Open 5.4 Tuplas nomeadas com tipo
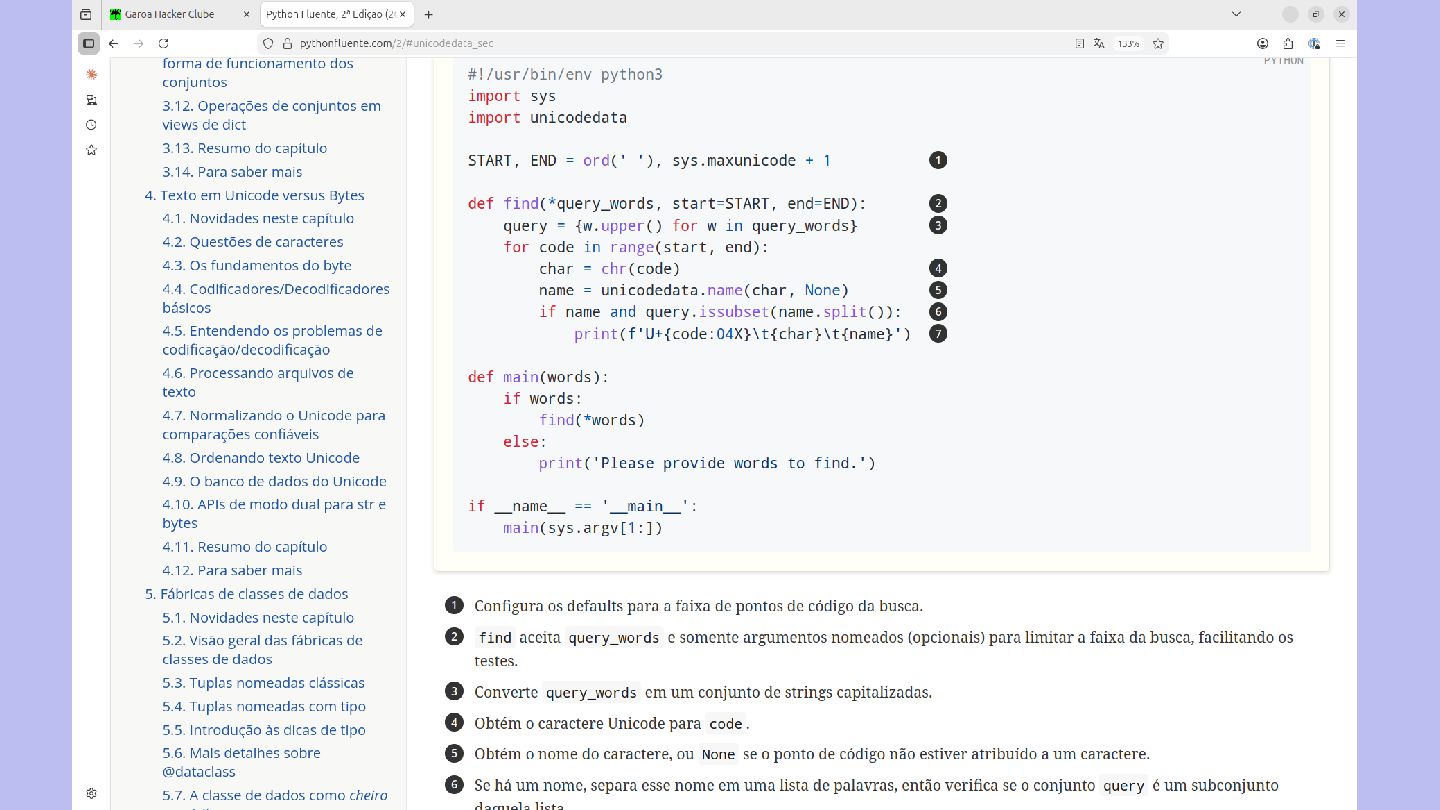 [264, 706]
